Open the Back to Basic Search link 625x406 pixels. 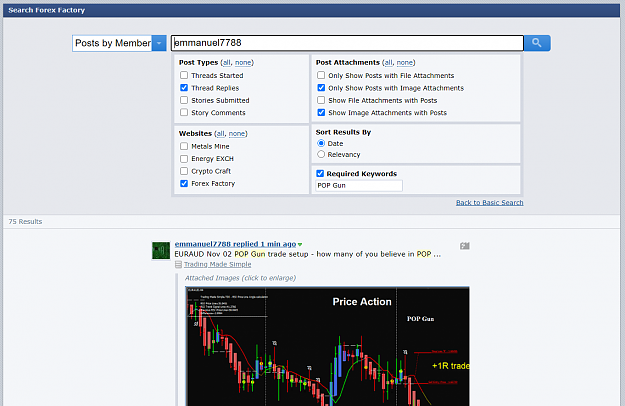489,202
